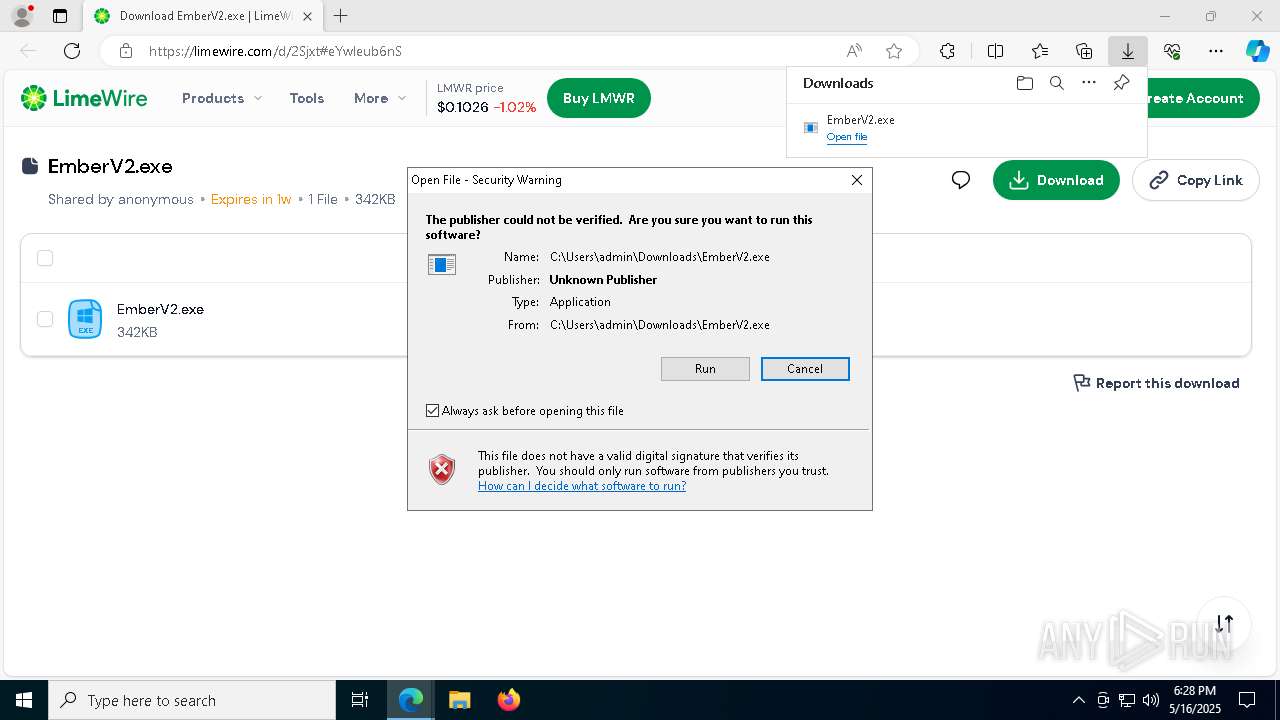Open a new browser tab
Screen dimensions: 1280x720
click(x=341, y=16)
